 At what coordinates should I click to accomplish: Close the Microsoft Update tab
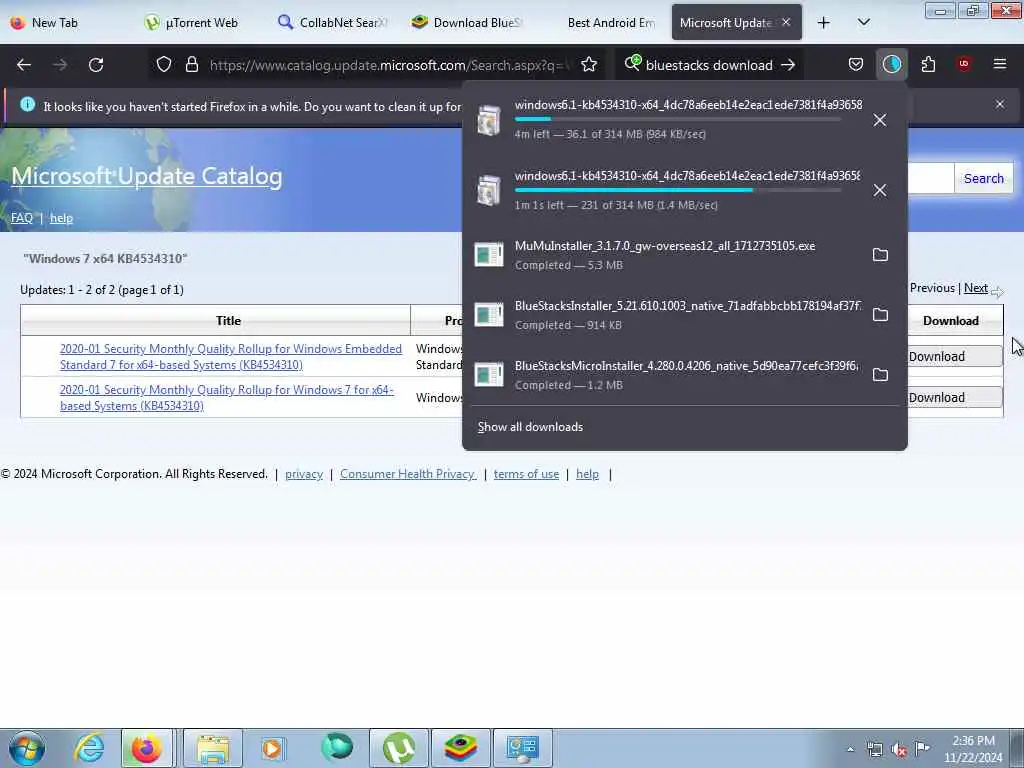click(x=786, y=22)
